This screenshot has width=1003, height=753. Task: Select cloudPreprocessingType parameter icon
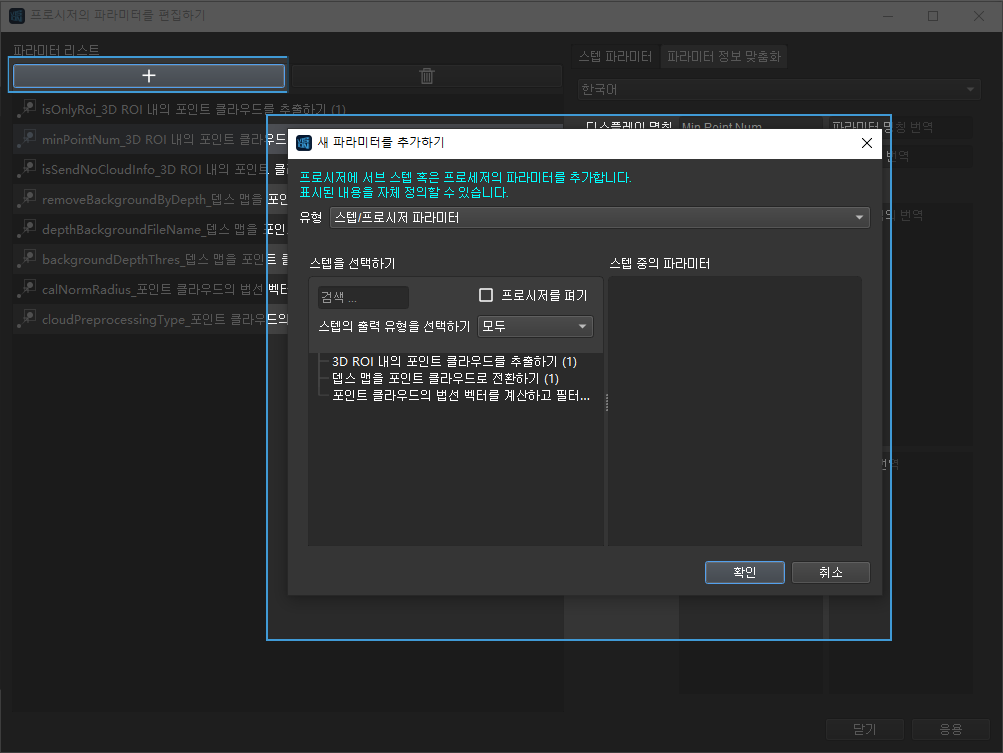(x=28, y=318)
